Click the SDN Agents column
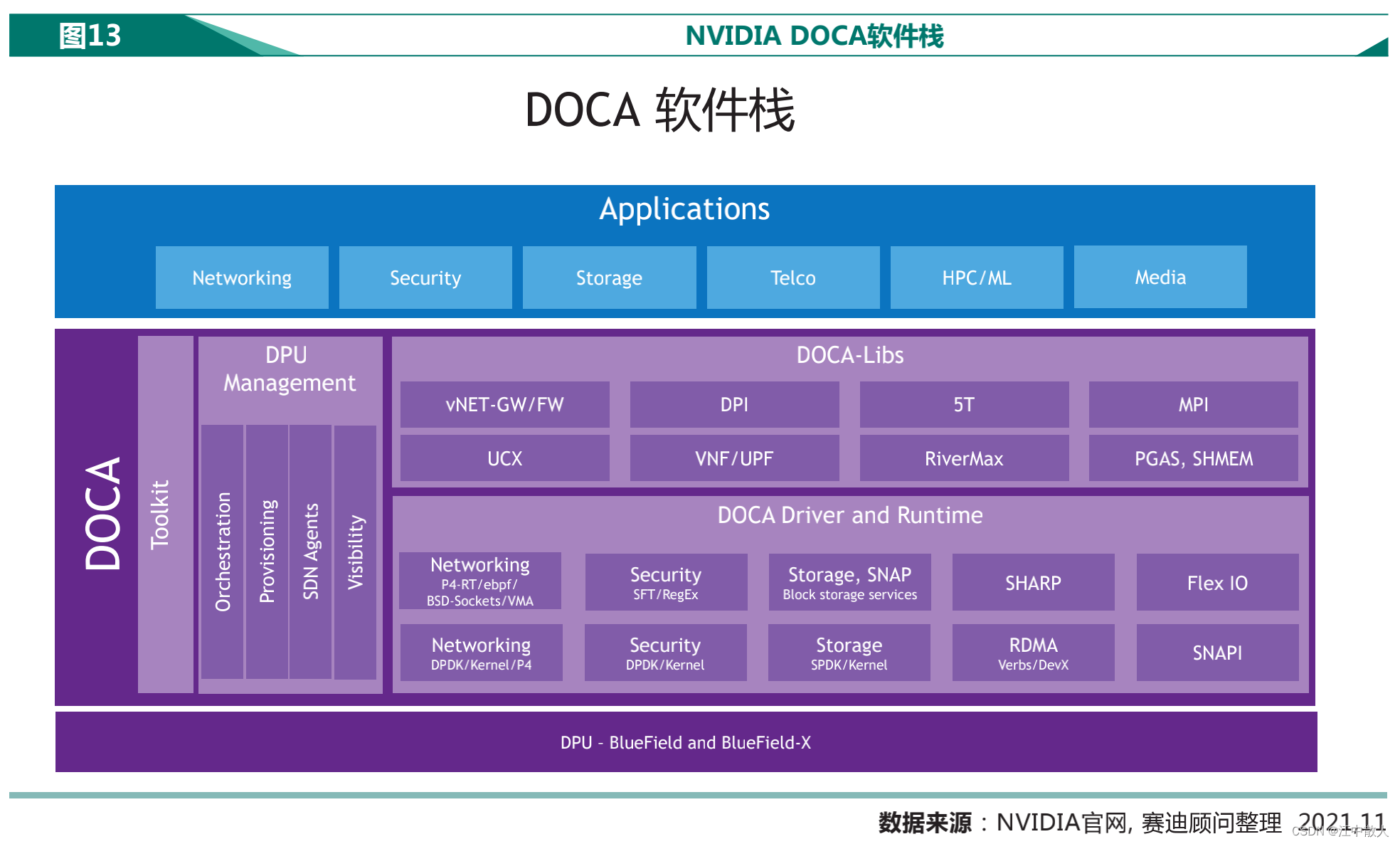Screen dimensions: 1400x844 [x=311, y=552]
